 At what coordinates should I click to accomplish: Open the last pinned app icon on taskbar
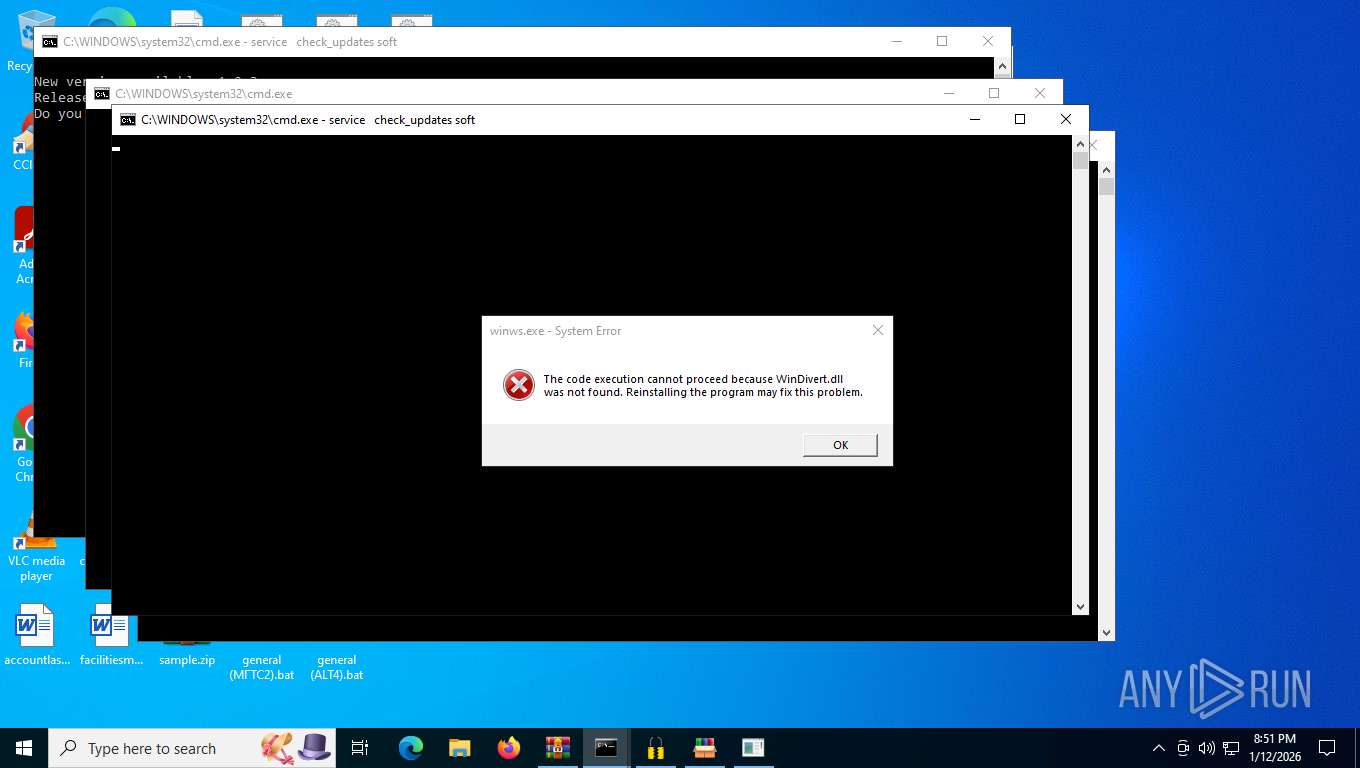[x=753, y=748]
